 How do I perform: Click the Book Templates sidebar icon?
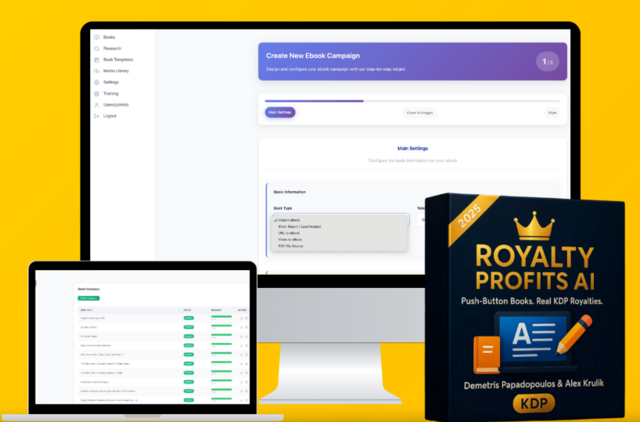[97, 59]
